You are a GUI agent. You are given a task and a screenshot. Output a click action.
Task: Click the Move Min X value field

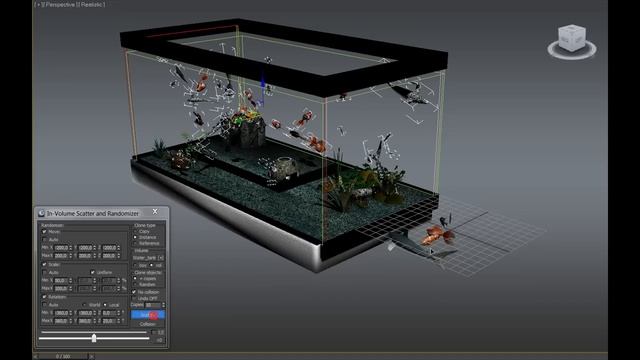pos(61,248)
